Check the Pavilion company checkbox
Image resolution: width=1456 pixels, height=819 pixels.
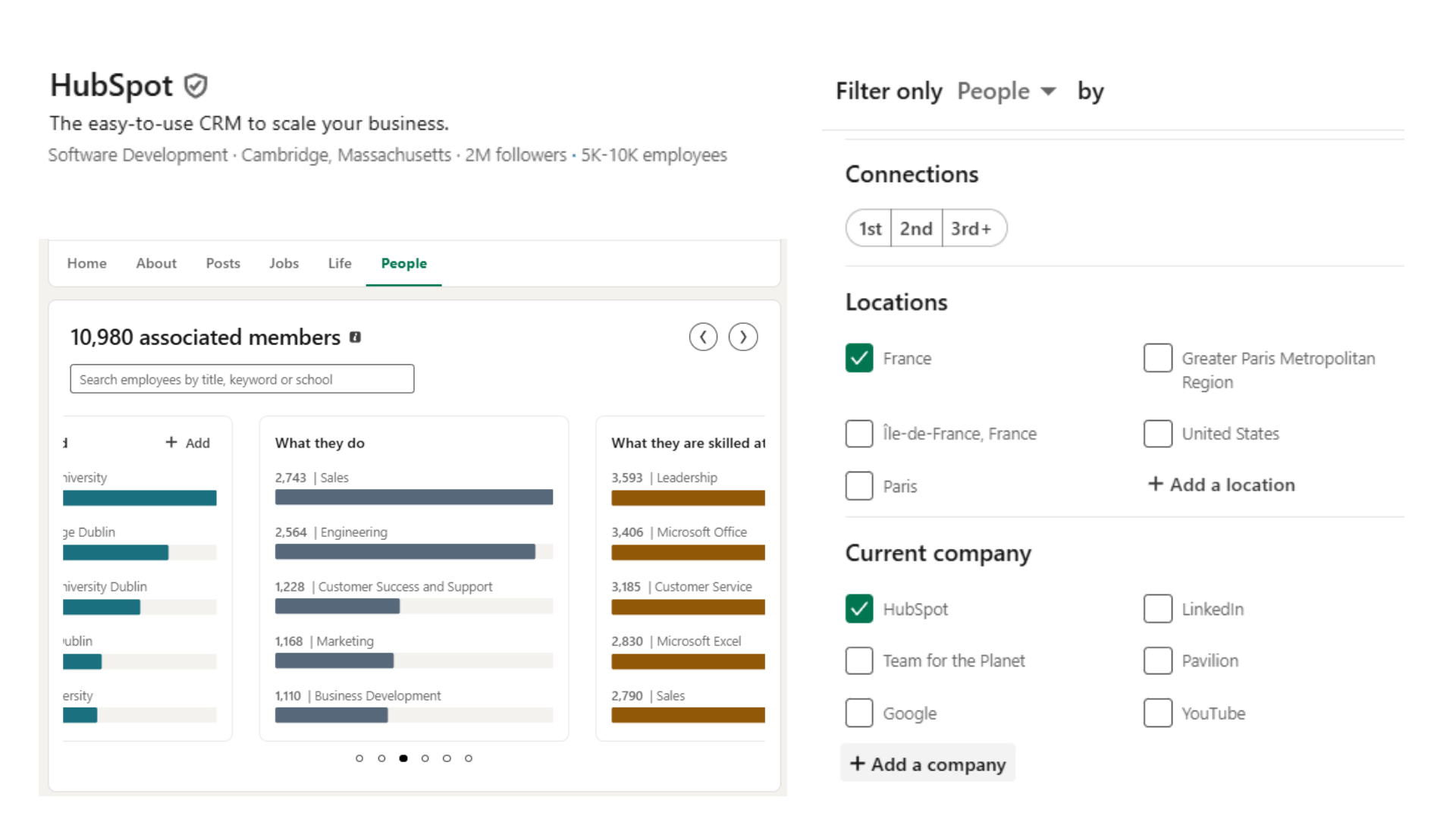[x=1158, y=661]
